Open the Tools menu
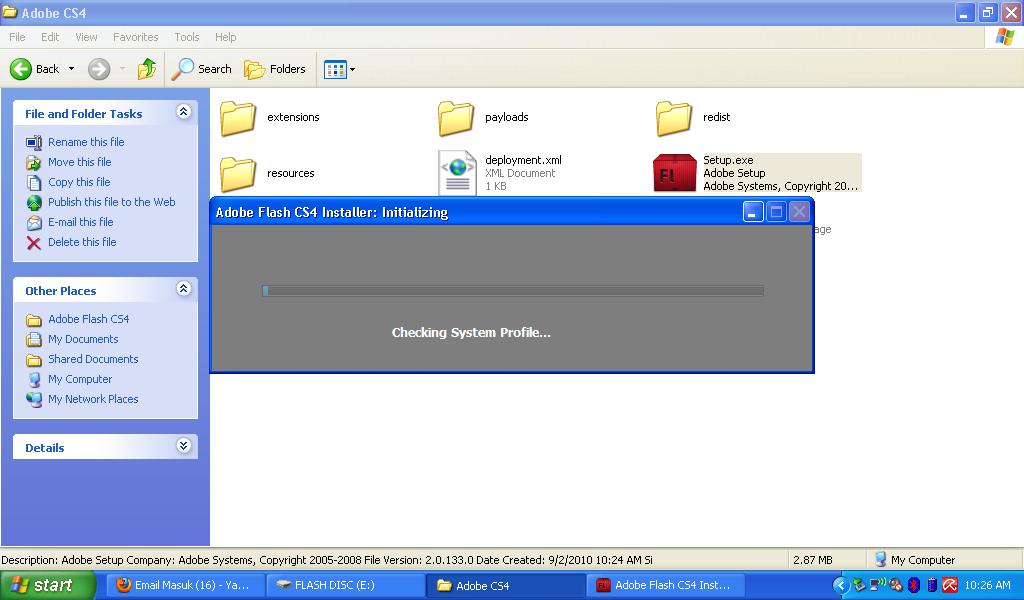Viewport: 1024px width, 600px height. (x=187, y=37)
